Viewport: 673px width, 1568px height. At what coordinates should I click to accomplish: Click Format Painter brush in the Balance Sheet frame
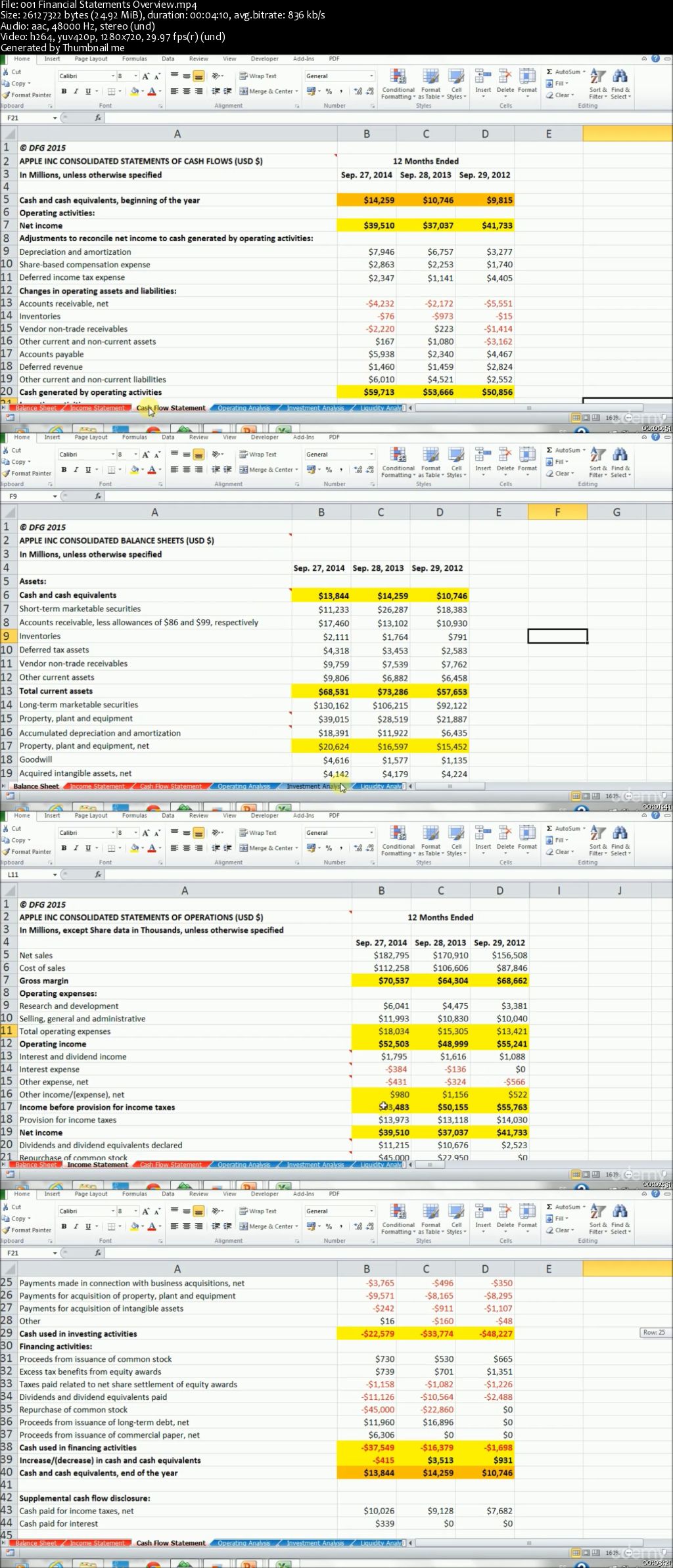point(6,473)
